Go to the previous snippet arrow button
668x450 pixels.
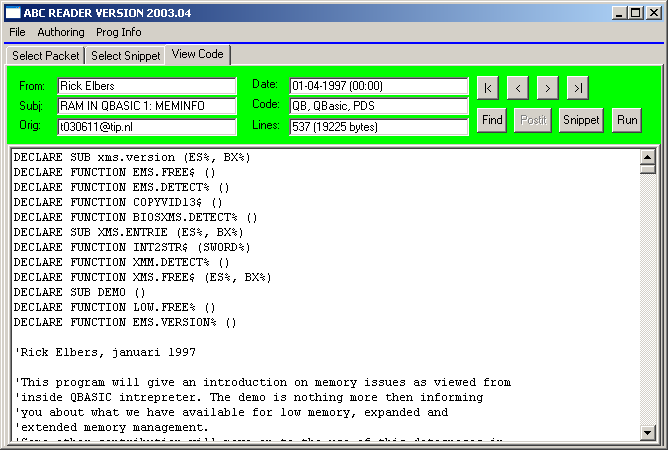click(517, 88)
